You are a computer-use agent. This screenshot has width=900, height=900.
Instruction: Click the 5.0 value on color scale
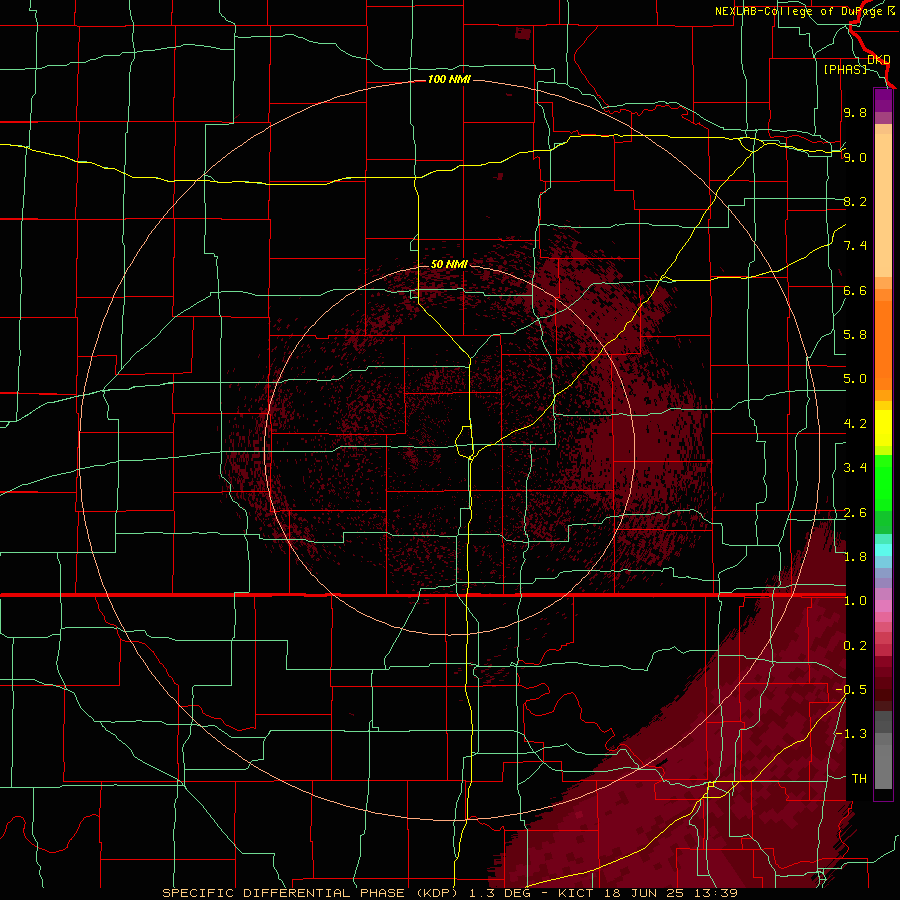[855, 379]
